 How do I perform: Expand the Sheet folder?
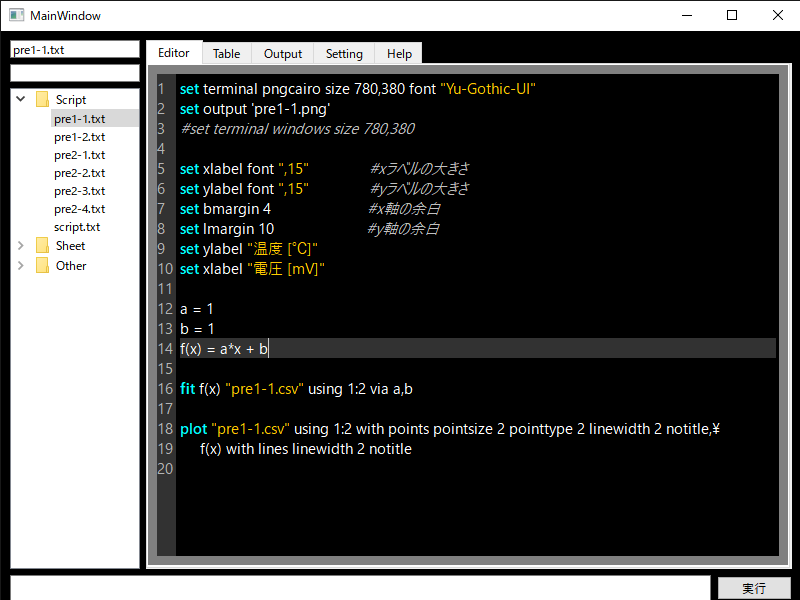coord(20,246)
